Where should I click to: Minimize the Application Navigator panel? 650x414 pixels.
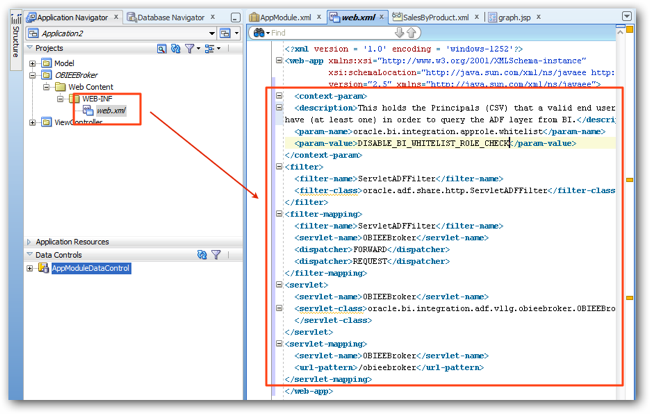point(235,17)
